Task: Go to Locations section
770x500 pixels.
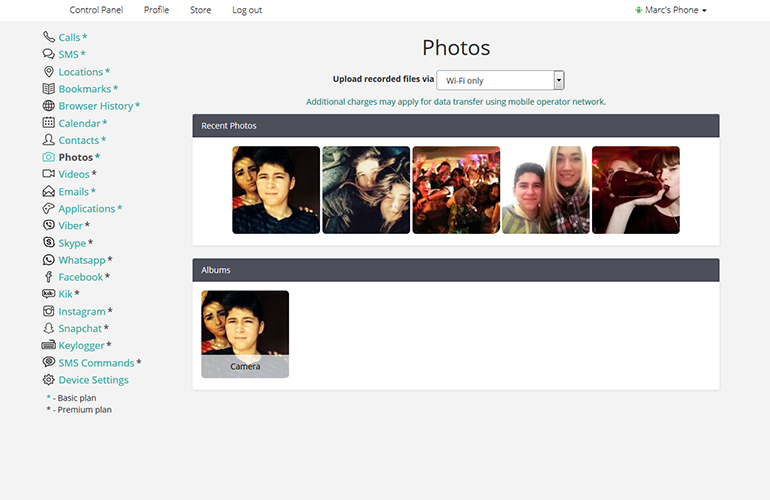Action: [81, 72]
